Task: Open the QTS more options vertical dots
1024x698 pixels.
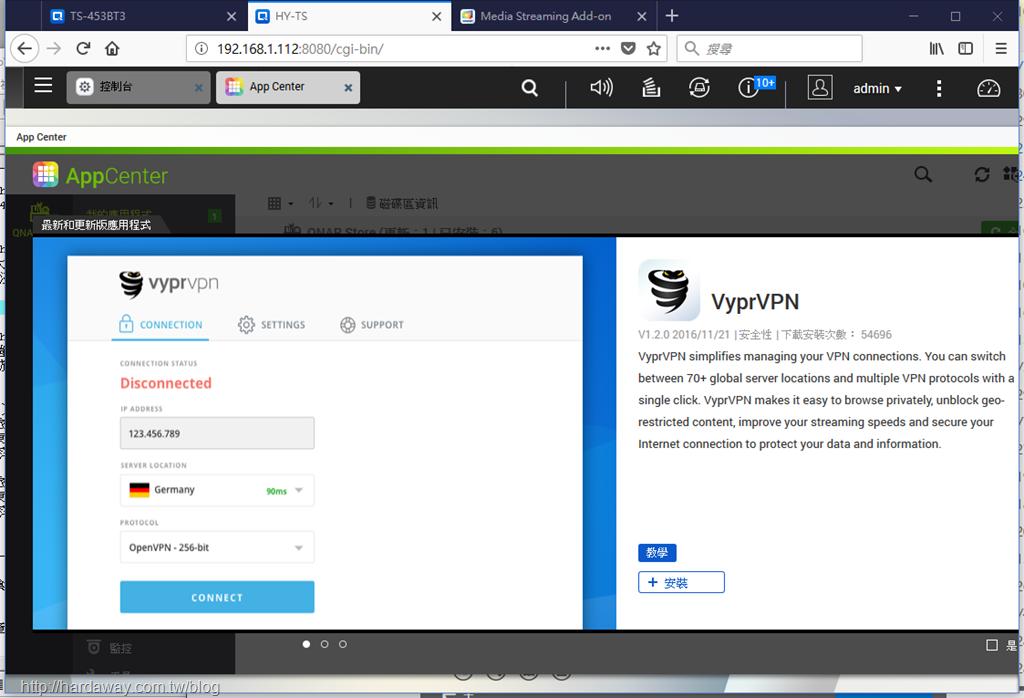Action: pos(939,88)
